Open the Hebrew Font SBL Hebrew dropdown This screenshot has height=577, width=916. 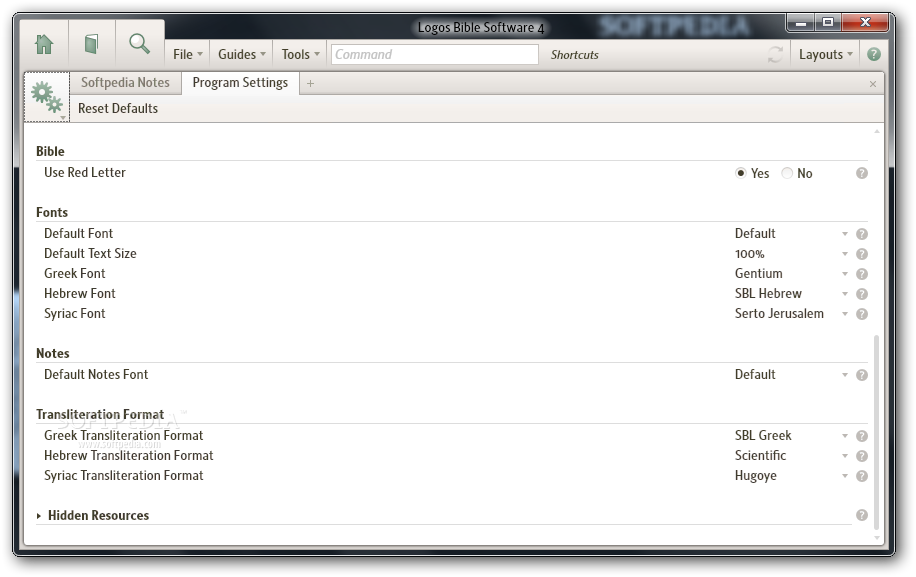tap(792, 294)
